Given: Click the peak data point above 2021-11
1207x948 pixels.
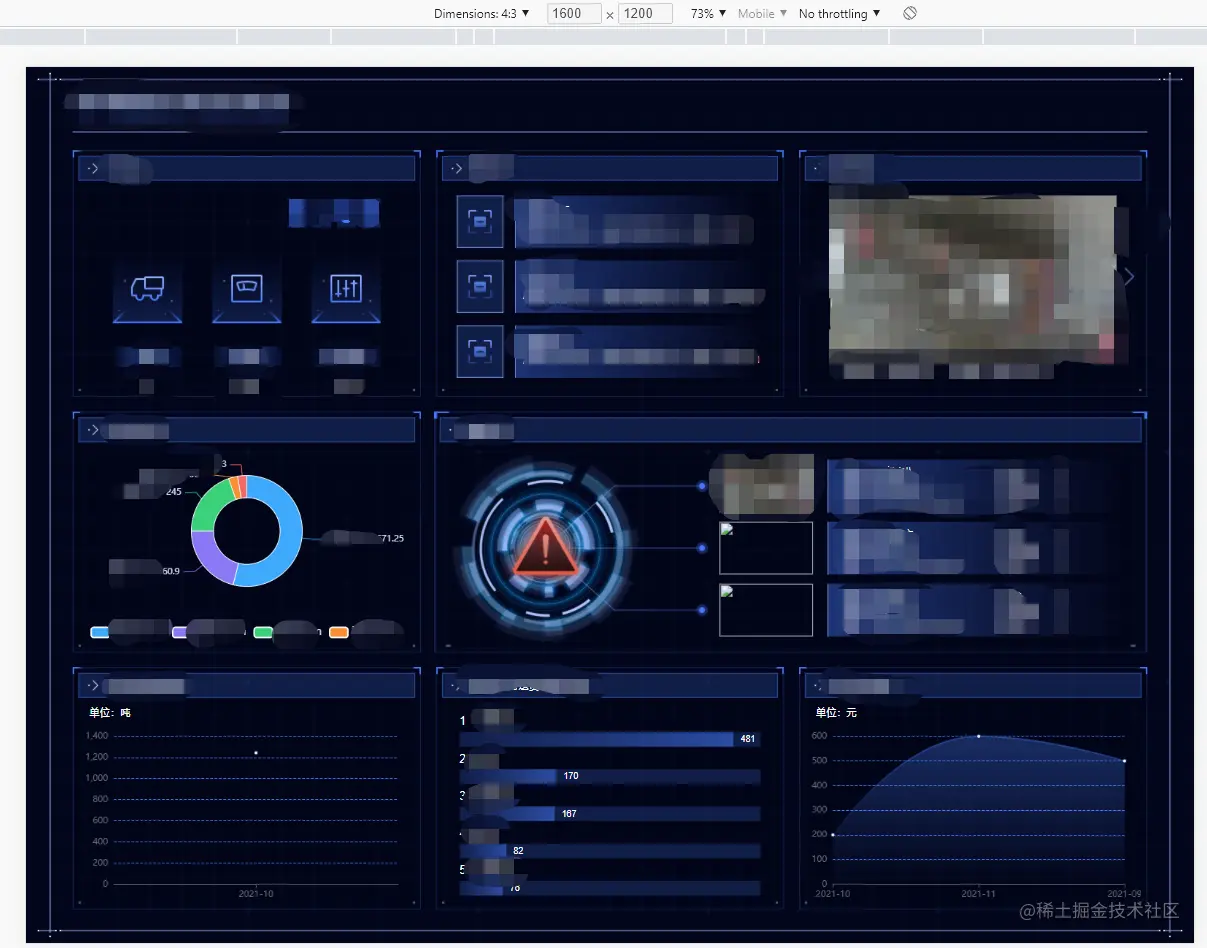Looking at the screenshot, I should coord(978,736).
